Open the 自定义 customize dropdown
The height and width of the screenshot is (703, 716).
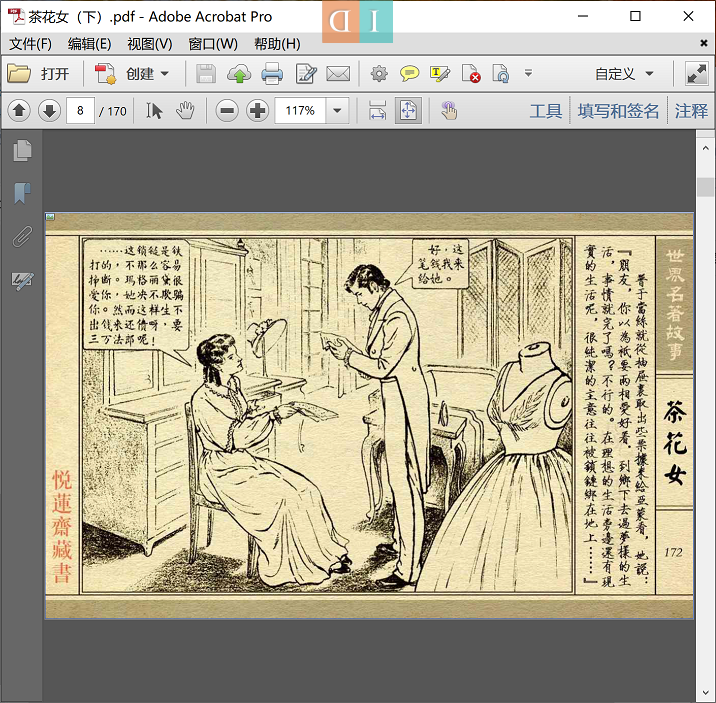[x=624, y=73]
